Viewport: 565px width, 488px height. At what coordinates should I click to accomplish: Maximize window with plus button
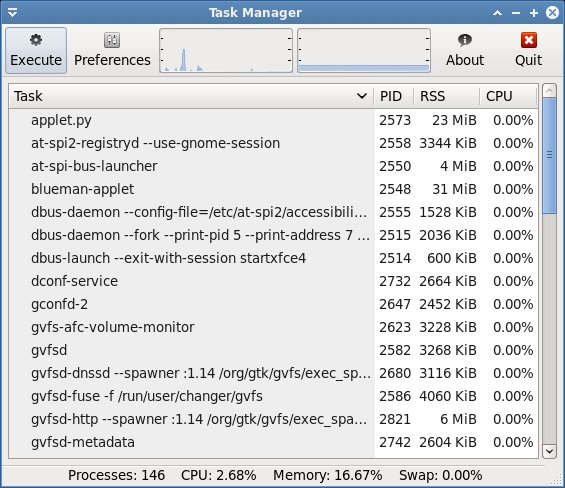[534, 13]
